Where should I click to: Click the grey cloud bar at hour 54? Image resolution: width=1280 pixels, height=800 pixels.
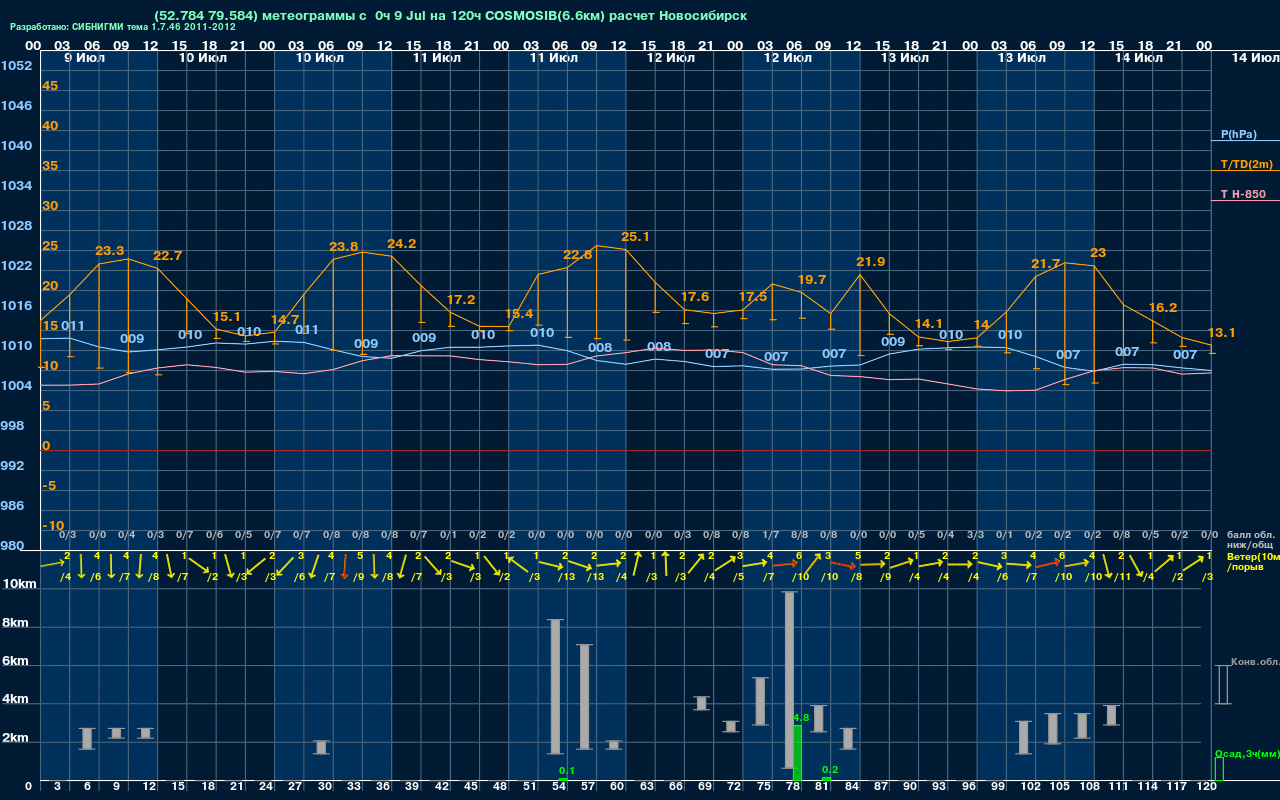(555, 687)
